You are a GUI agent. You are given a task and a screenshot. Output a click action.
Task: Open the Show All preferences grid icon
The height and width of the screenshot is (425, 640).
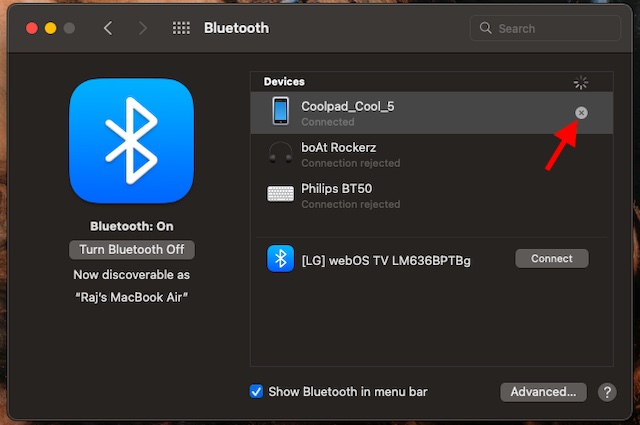click(181, 28)
